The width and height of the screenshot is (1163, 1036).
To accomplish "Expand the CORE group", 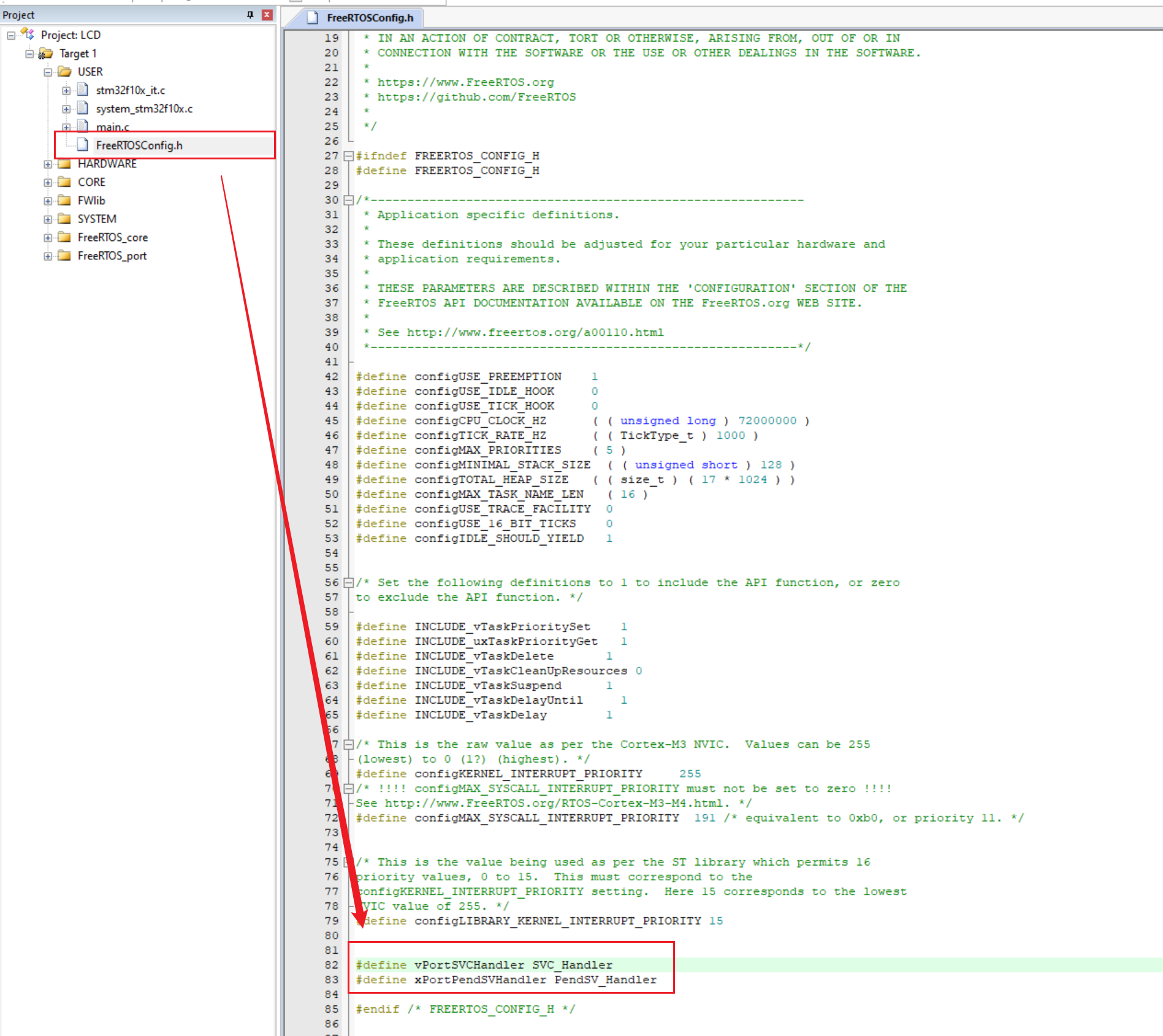I will [x=48, y=183].
